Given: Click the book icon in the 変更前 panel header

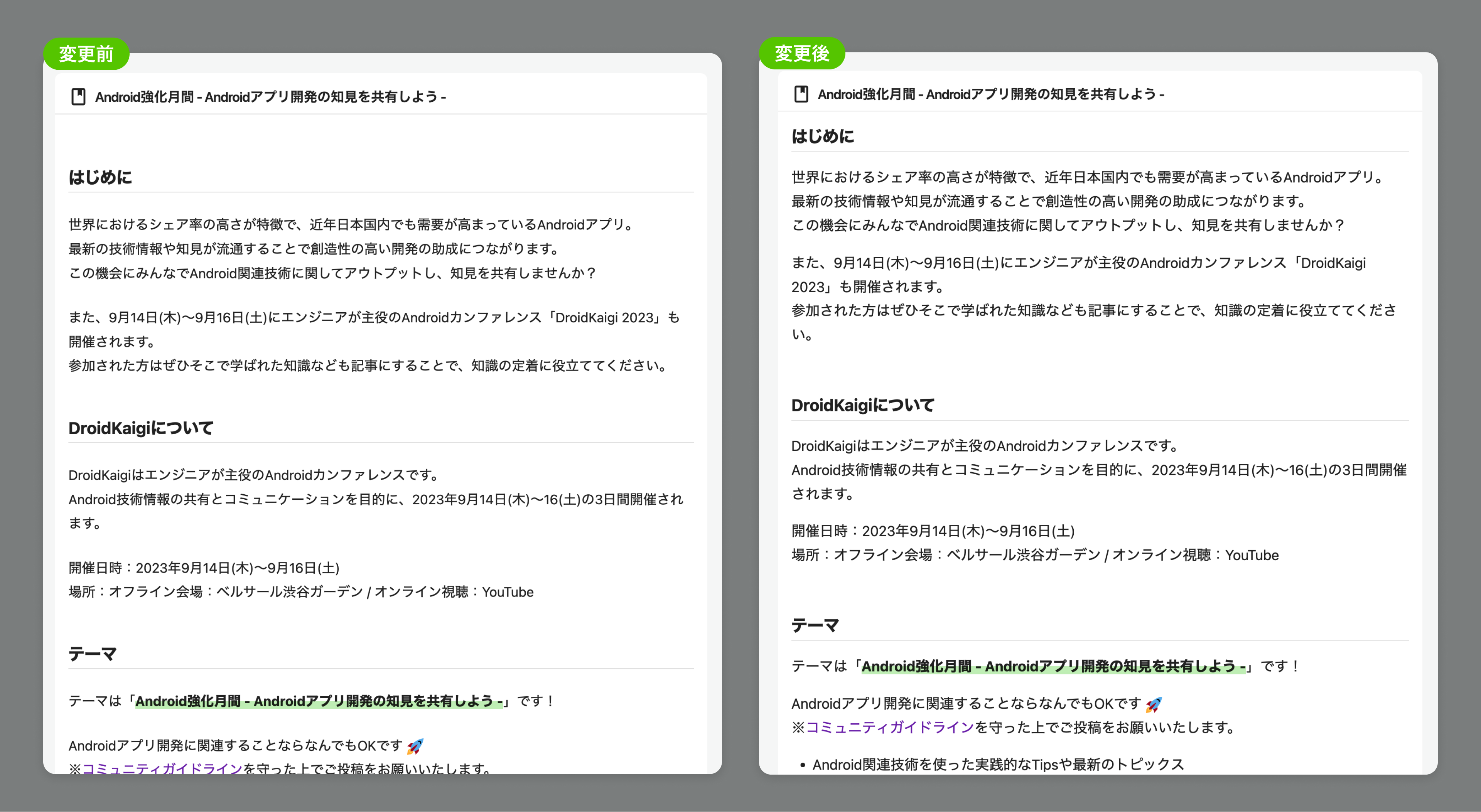Looking at the screenshot, I should click(x=78, y=96).
